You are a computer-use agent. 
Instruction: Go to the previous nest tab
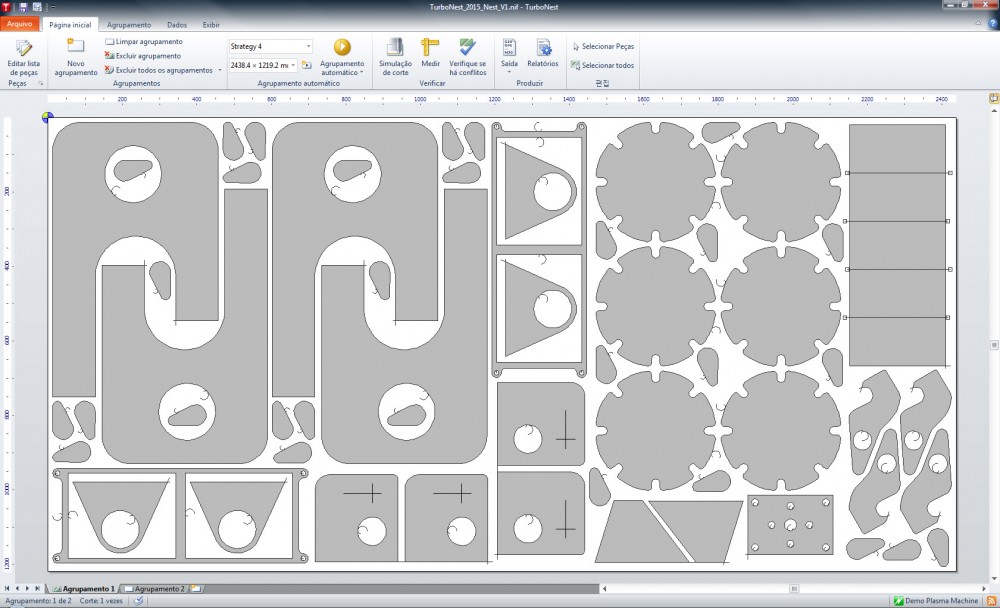[17, 588]
